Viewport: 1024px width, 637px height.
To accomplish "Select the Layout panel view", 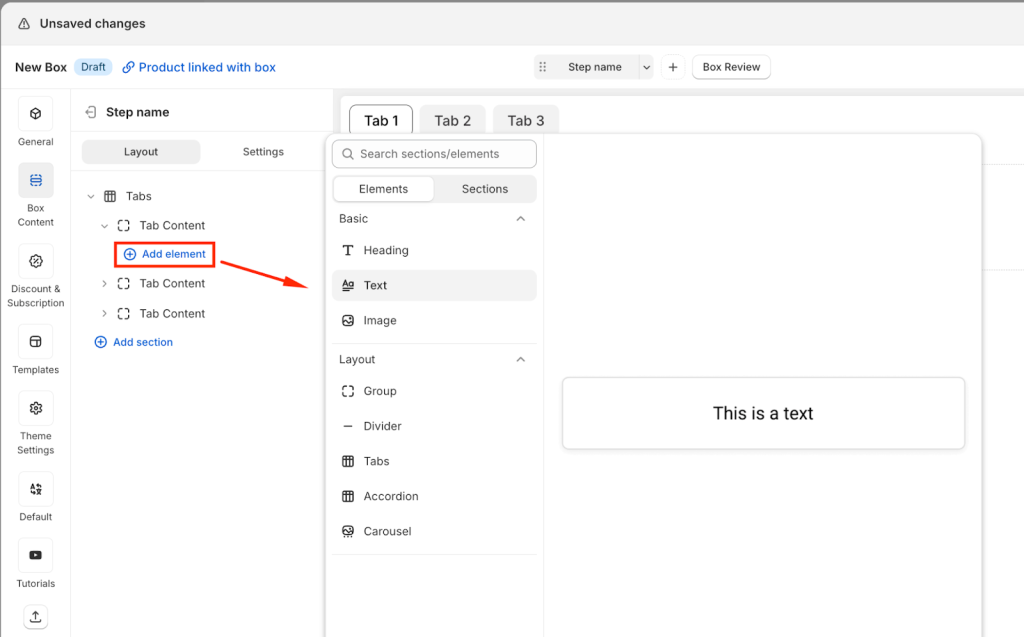I will pos(141,152).
